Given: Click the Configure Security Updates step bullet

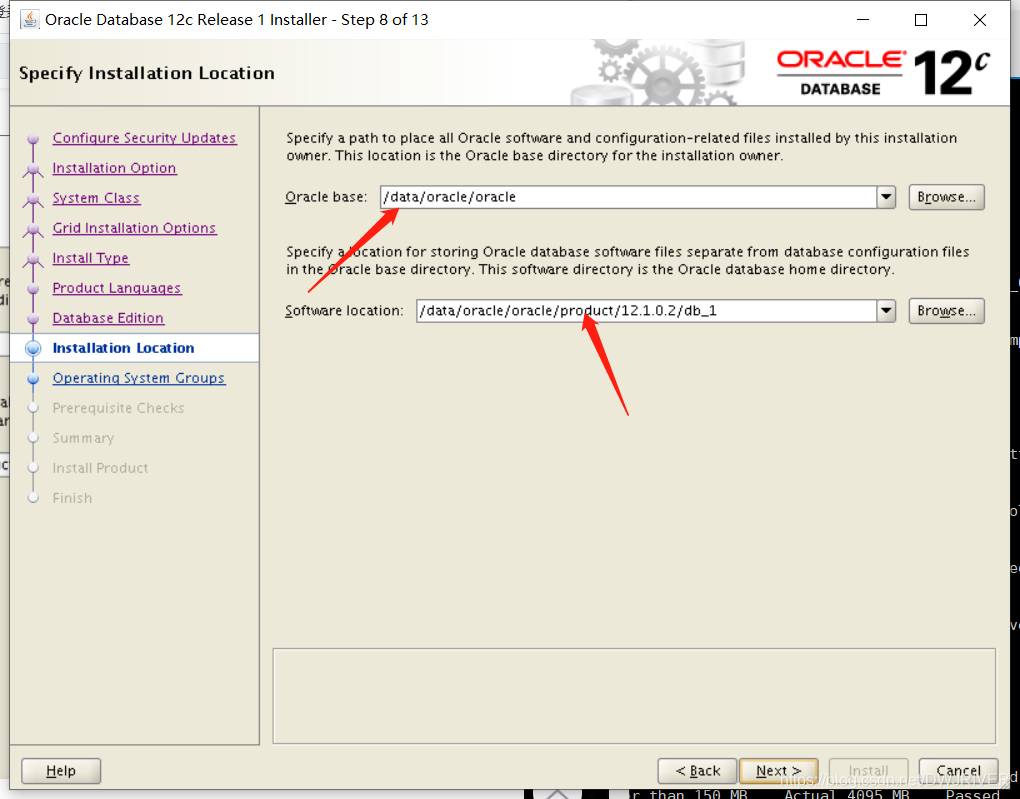Looking at the screenshot, I should pos(33,139).
